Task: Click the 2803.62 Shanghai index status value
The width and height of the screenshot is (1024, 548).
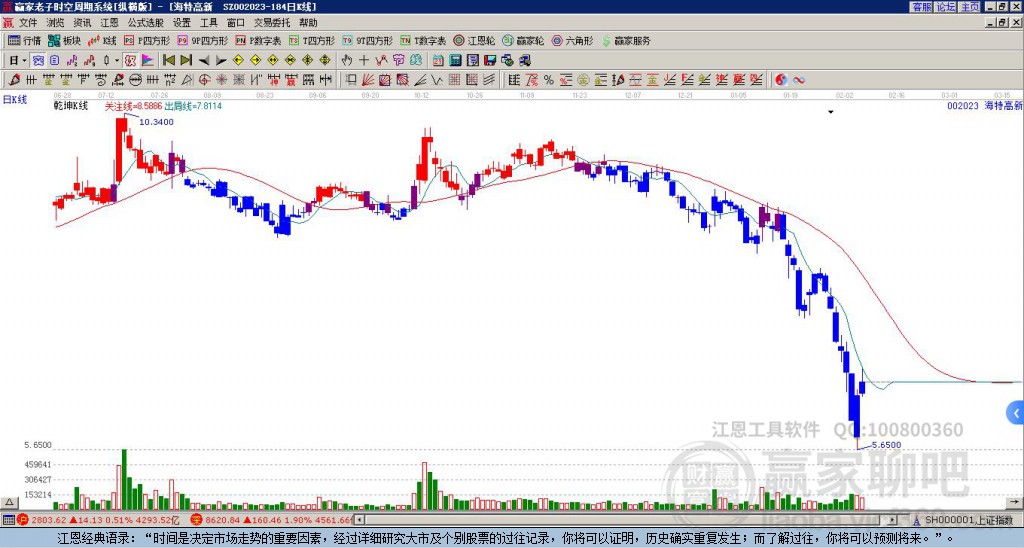Action: [49, 520]
